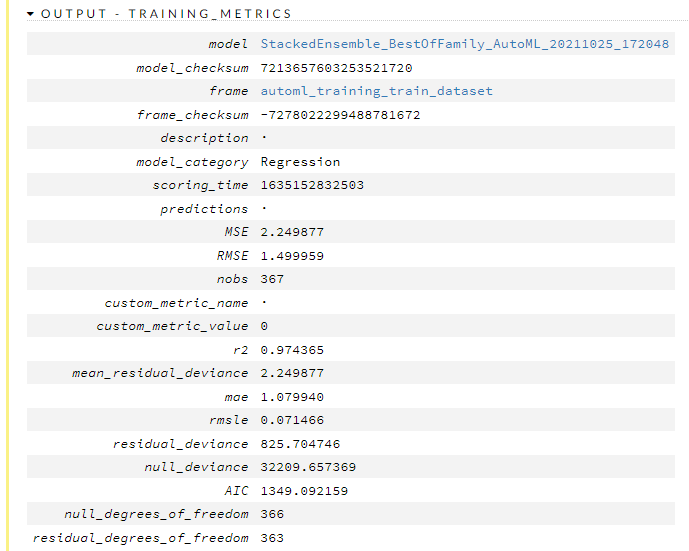The height and width of the screenshot is (551, 689).
Task: Select the nobs value 367
Action: (272, 279)
